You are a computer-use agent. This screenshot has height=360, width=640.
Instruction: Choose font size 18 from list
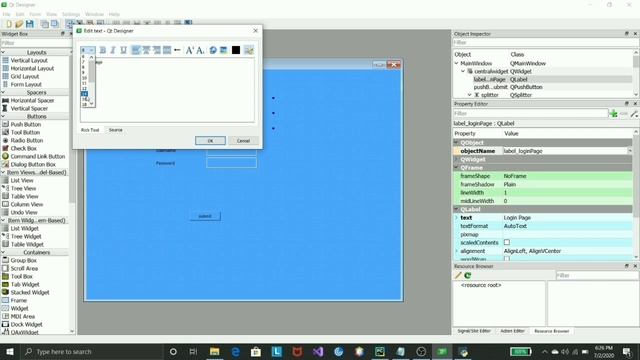point(84,104)
